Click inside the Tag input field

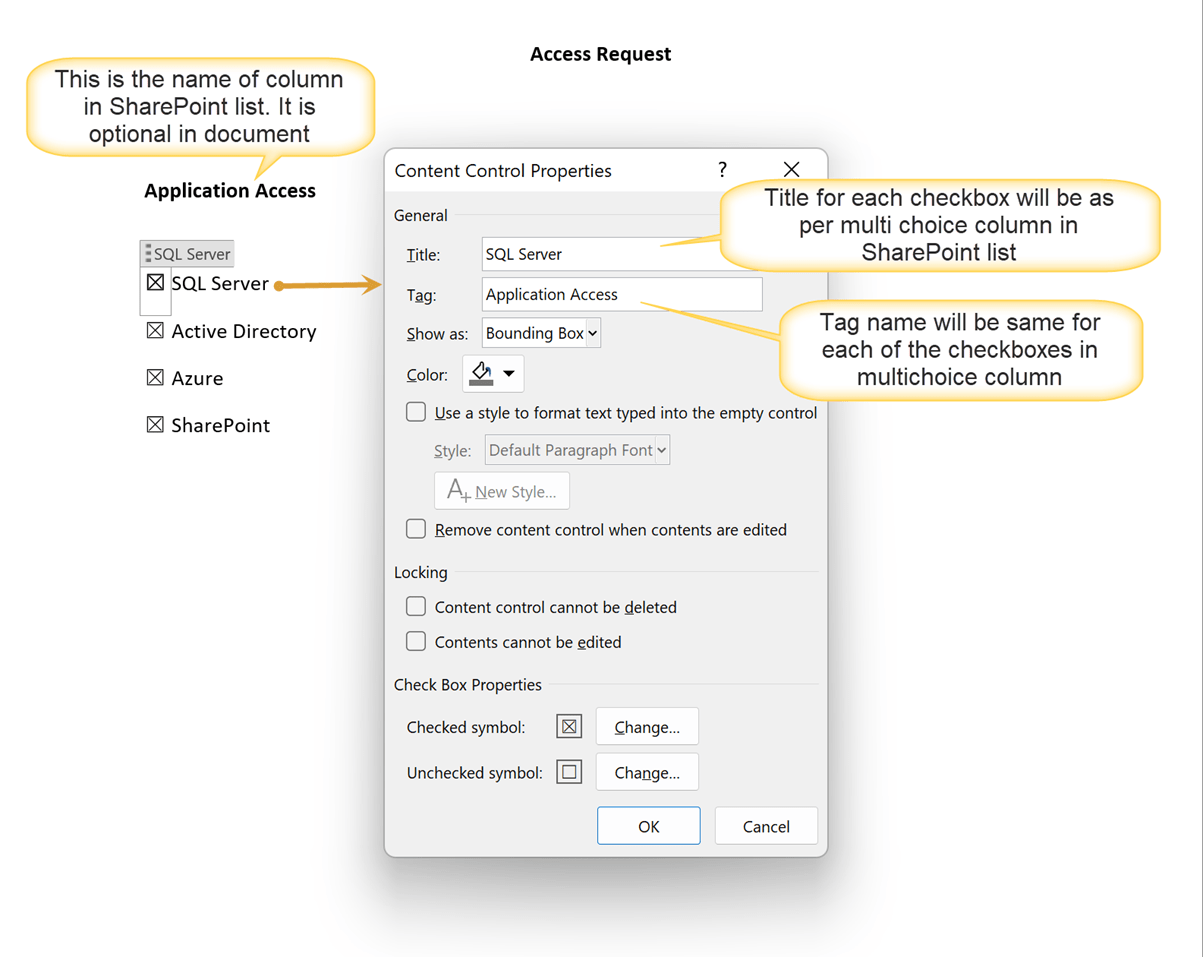(620, 294)
